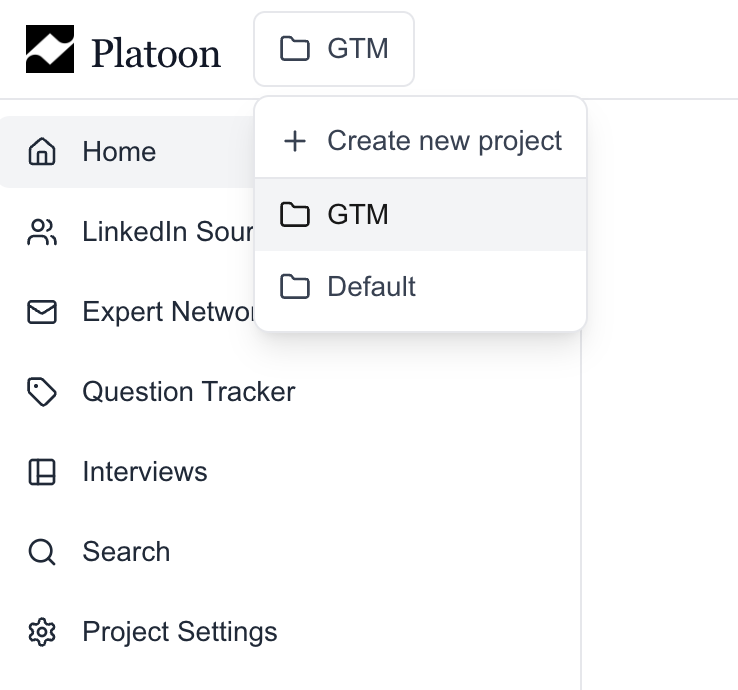The image size is (738, 690).
Task: Choose Create new project option
Action: click(x=420, y=141)
